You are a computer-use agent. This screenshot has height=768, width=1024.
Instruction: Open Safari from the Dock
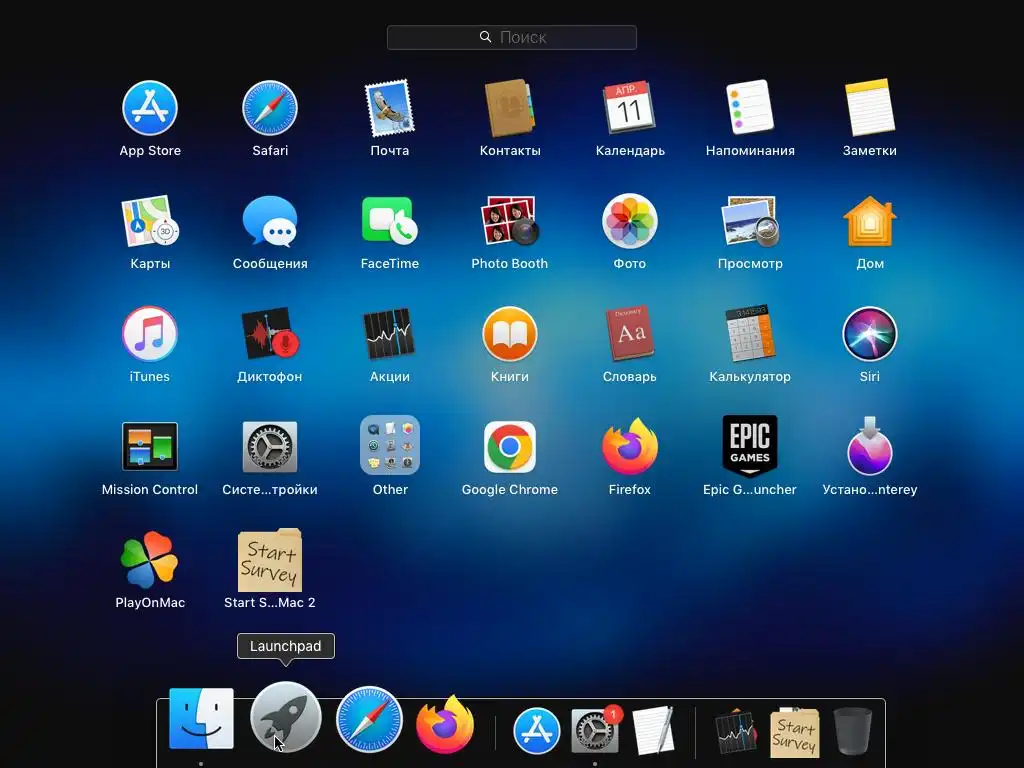pyautogui.click(x=369, y=719)
